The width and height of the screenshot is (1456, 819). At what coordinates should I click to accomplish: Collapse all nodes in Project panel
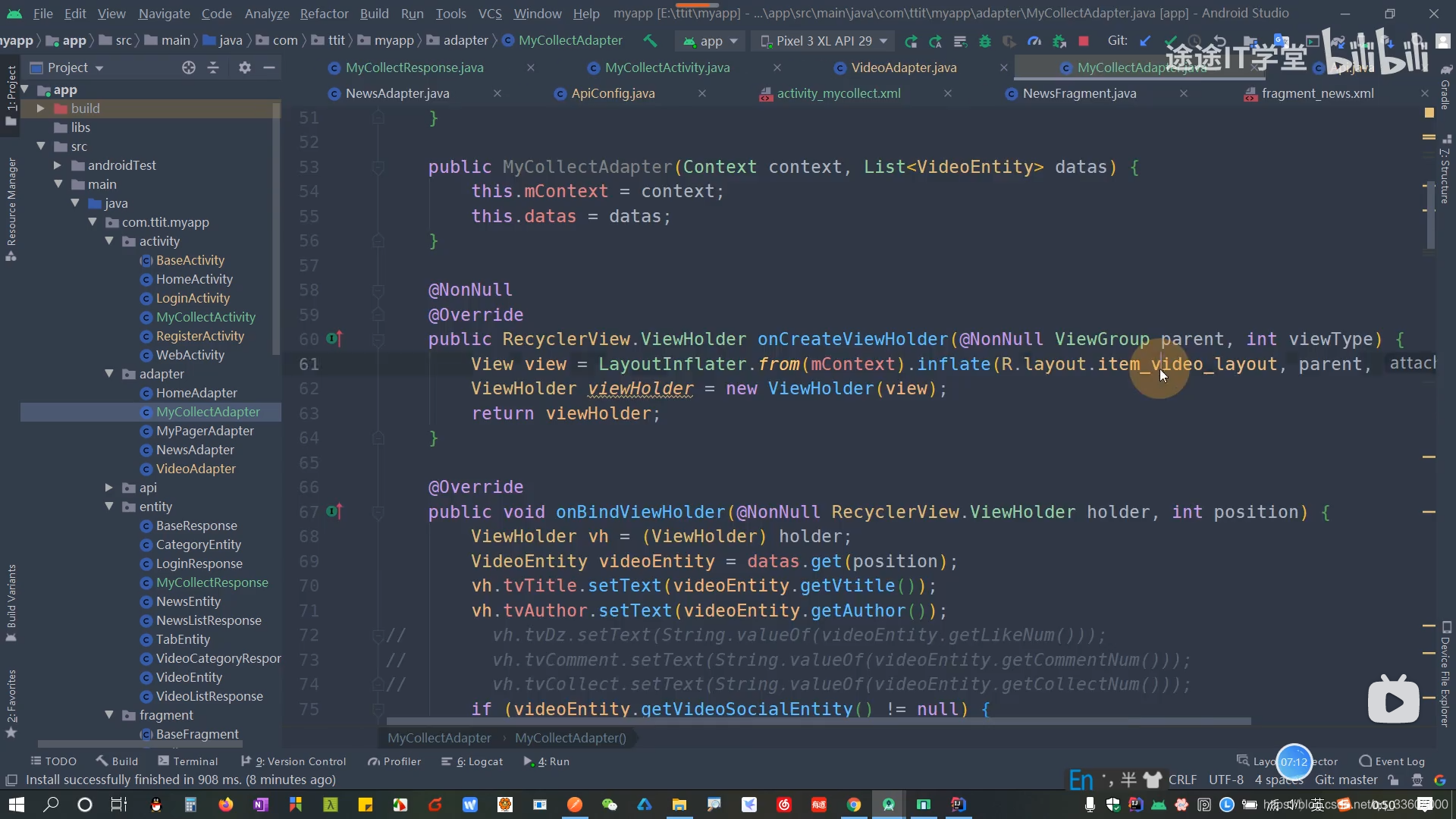tap(213, 67)
